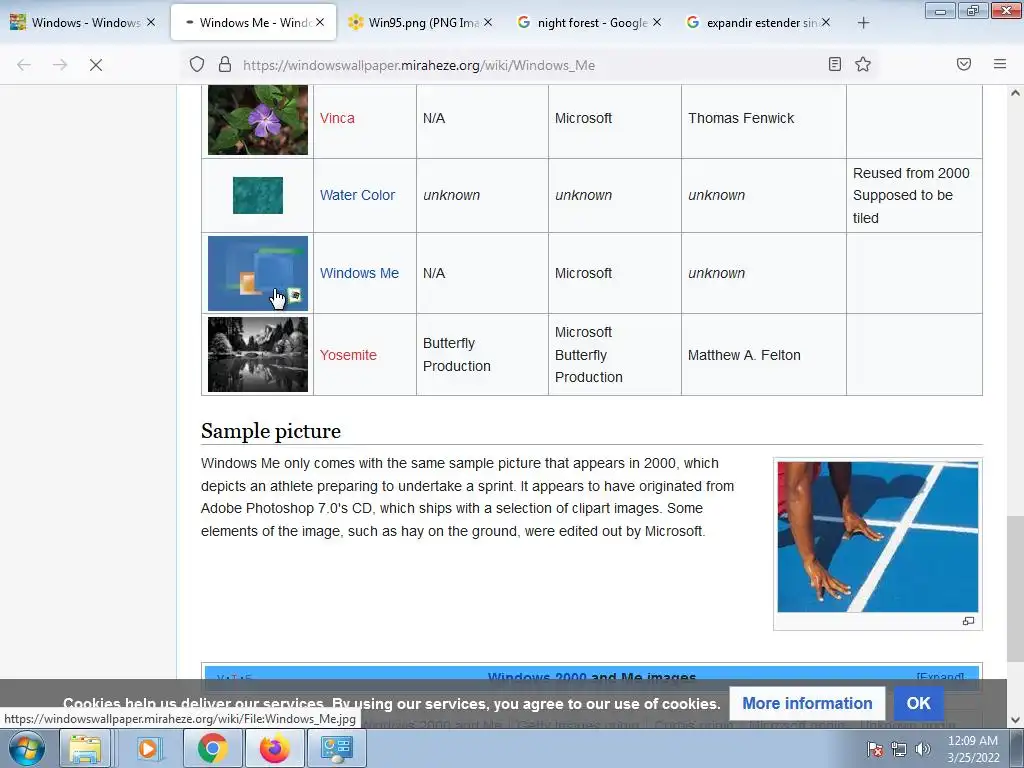Click the Butterfly Production cell in Yosemite row

click(x=482, y=355)
